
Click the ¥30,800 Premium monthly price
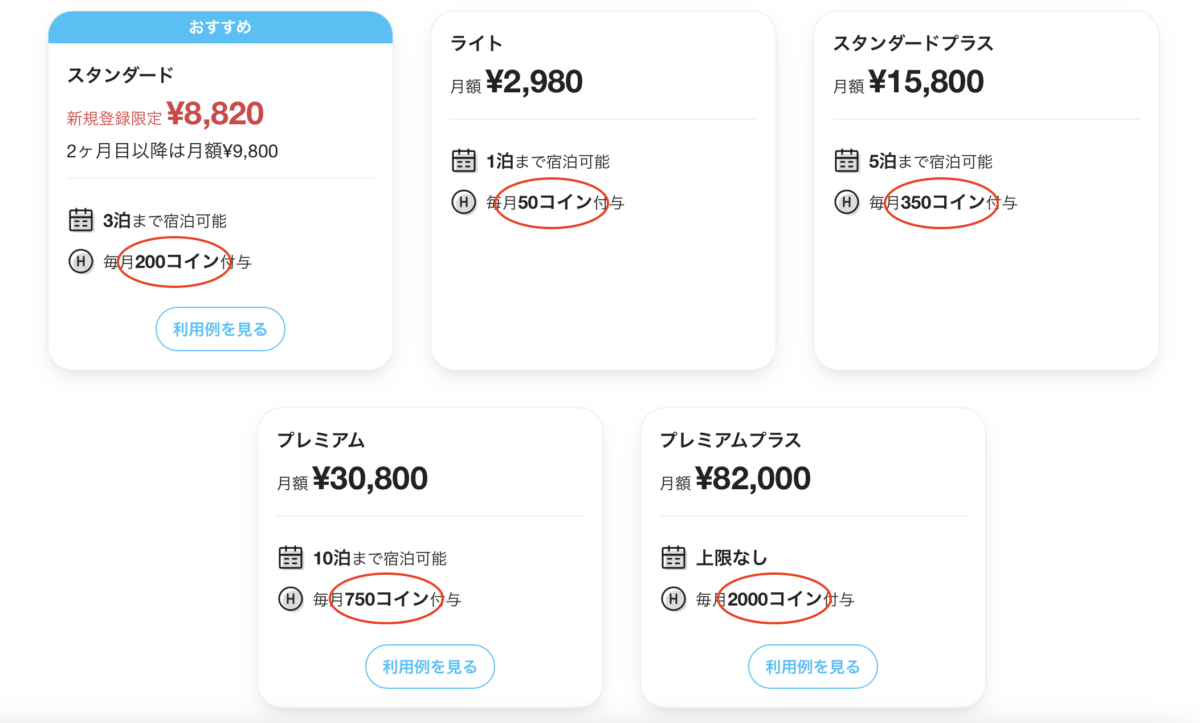tap(370, 479)
